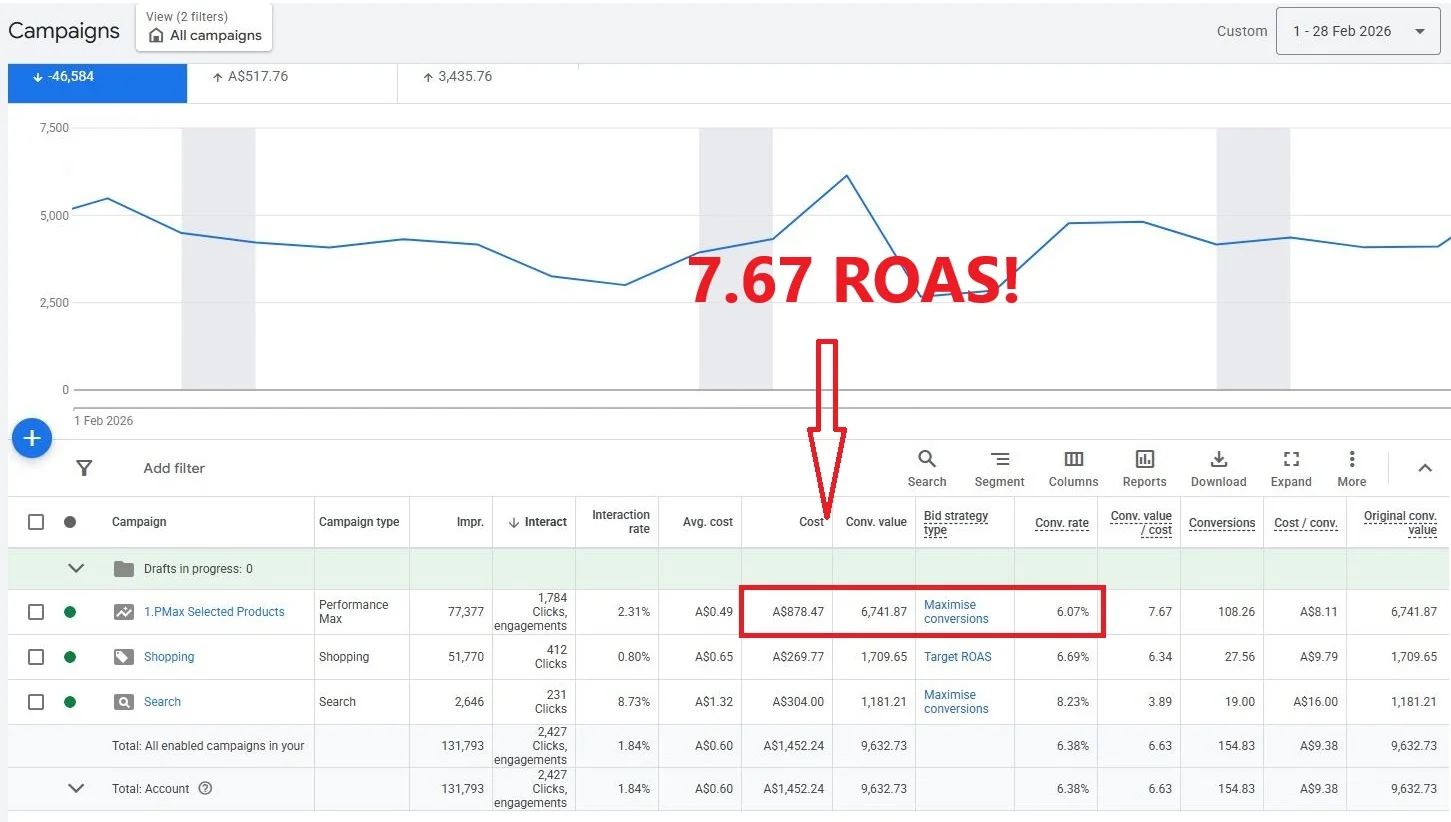Click the Target ROAS bid strategy link

pyautogui.click(x=957, y=656)
